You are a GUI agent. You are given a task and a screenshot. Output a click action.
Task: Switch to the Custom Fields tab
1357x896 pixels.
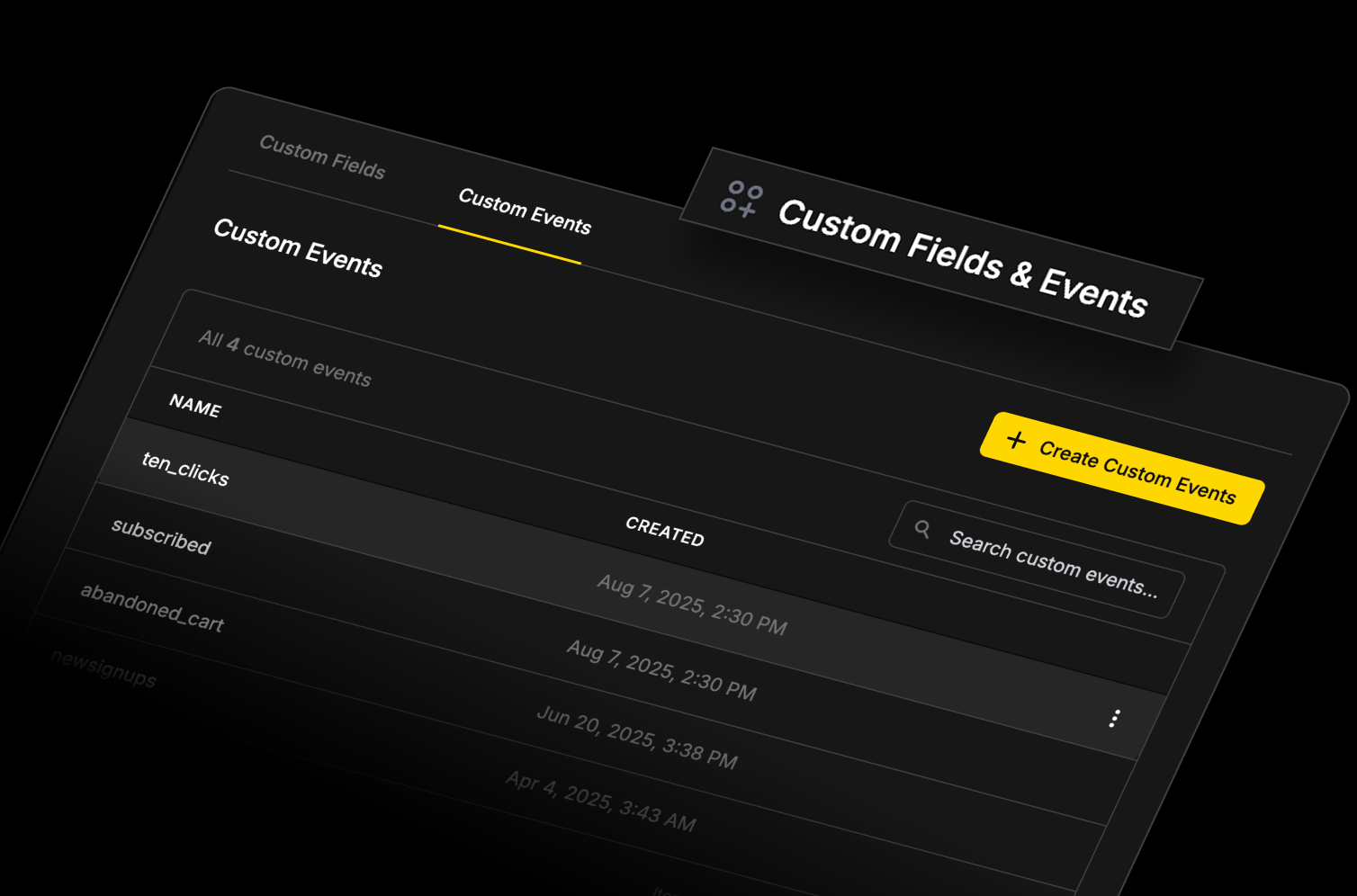click(x=322, y=157)
